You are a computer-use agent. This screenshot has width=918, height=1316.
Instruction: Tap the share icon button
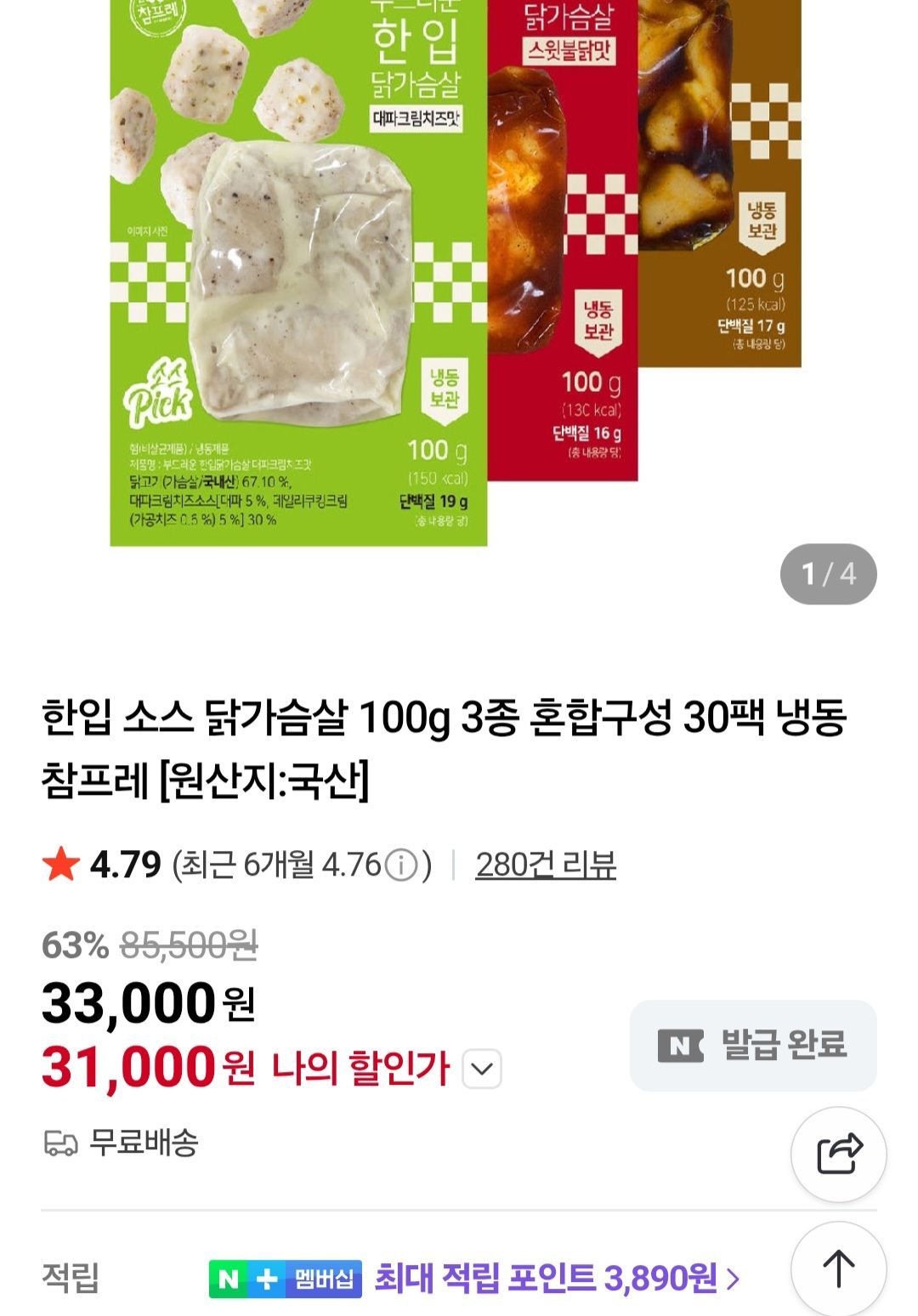click(x=838, y=1154)
